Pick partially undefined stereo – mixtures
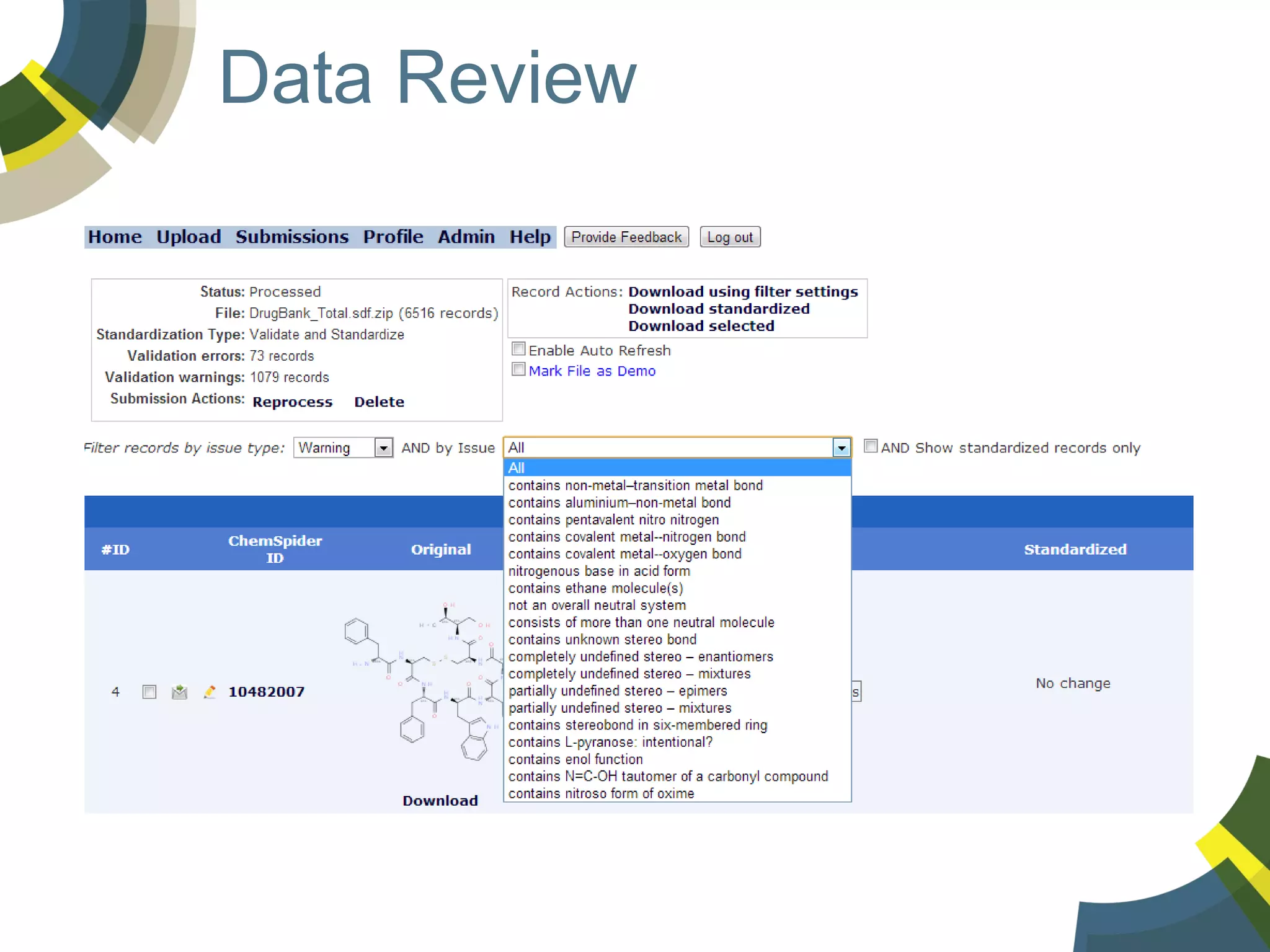This screenshot has height=952, width=1270. click(677, 708)
